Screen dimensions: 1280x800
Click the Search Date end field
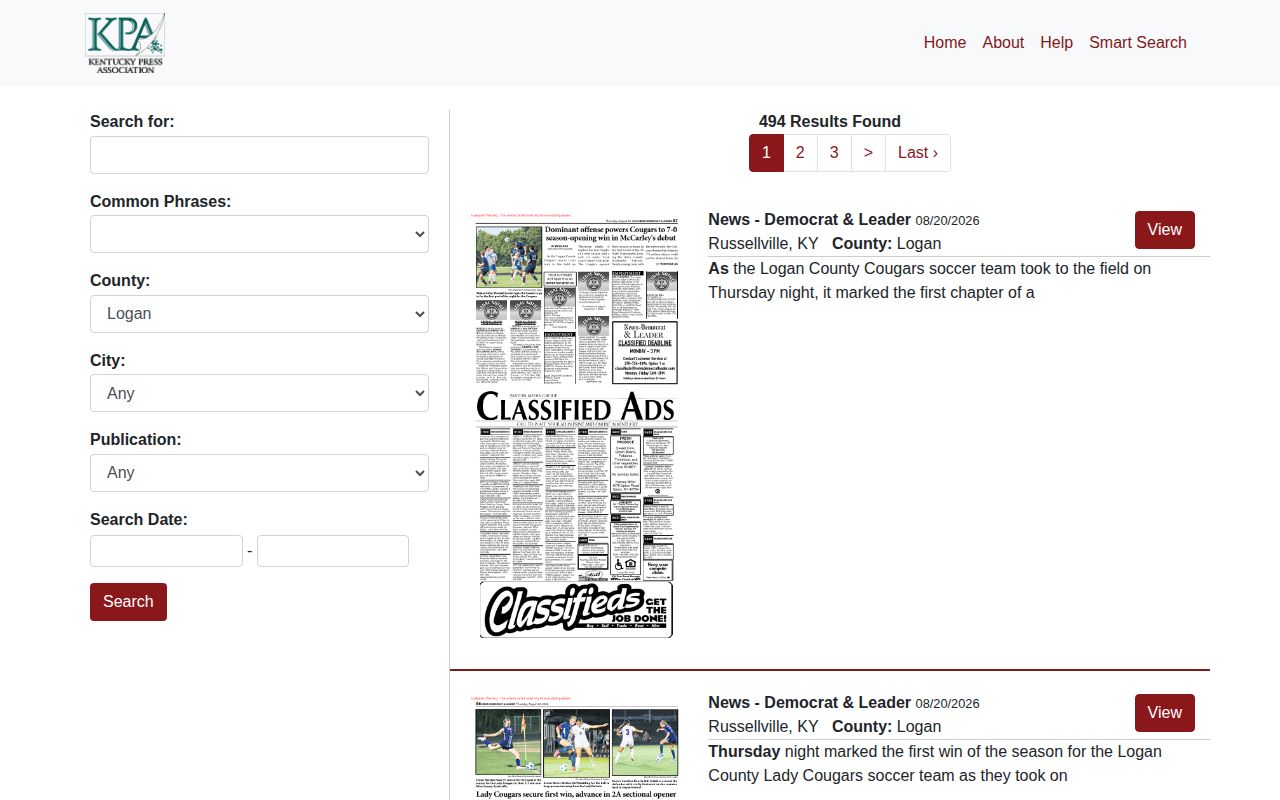coord(333,551)
